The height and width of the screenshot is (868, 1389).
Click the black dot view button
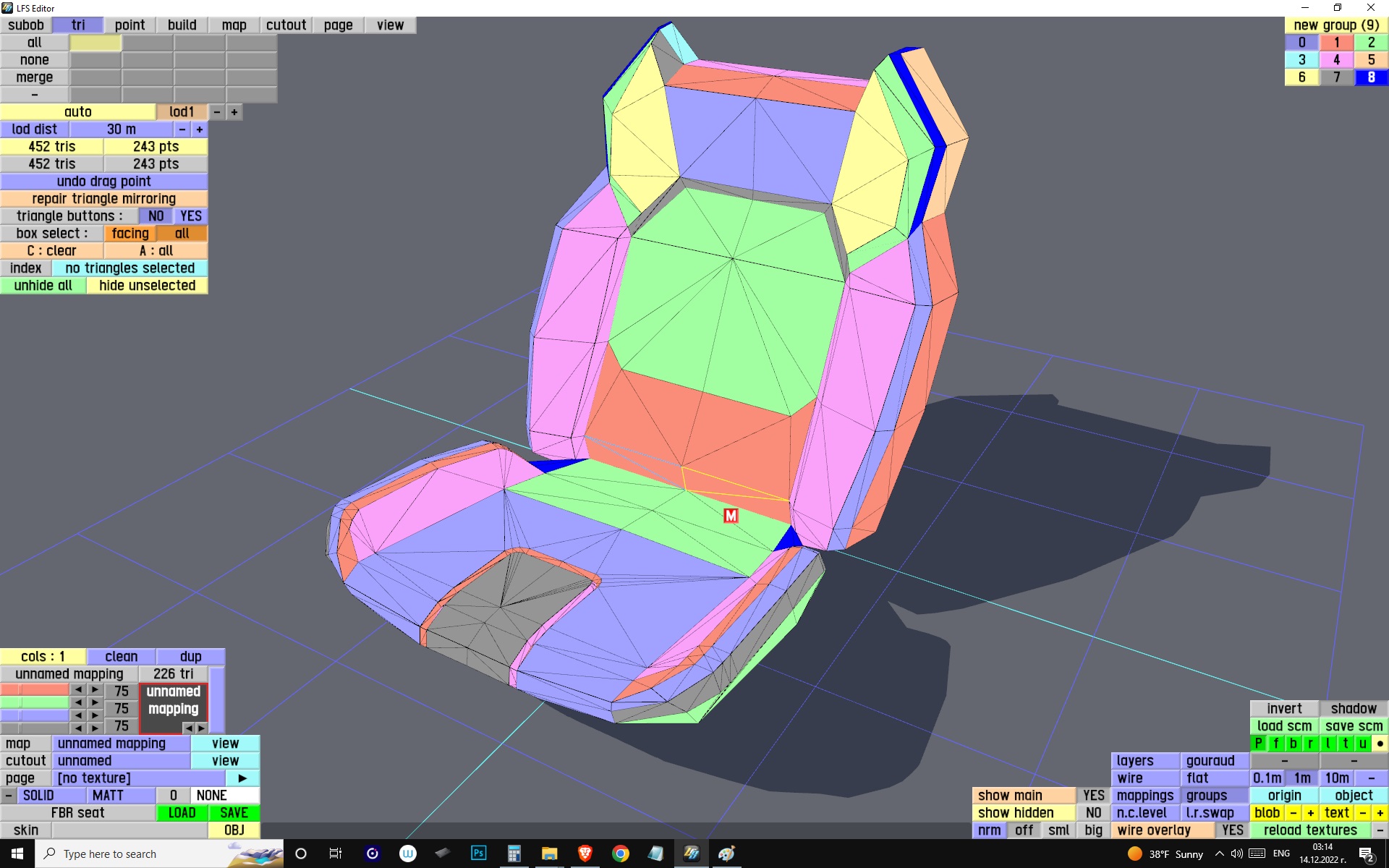point(1380,744)
